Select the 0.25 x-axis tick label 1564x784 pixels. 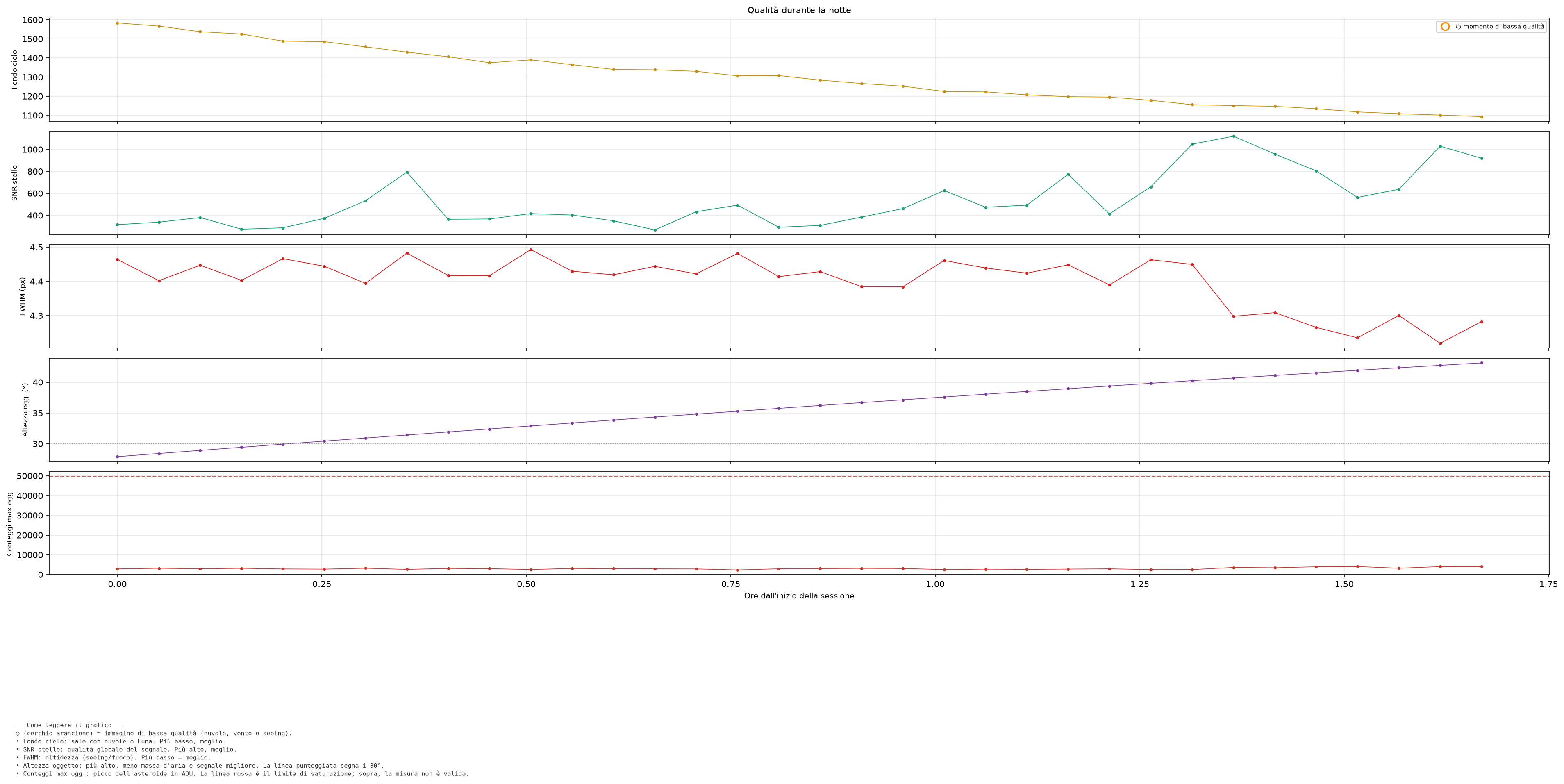coord(322,584)
